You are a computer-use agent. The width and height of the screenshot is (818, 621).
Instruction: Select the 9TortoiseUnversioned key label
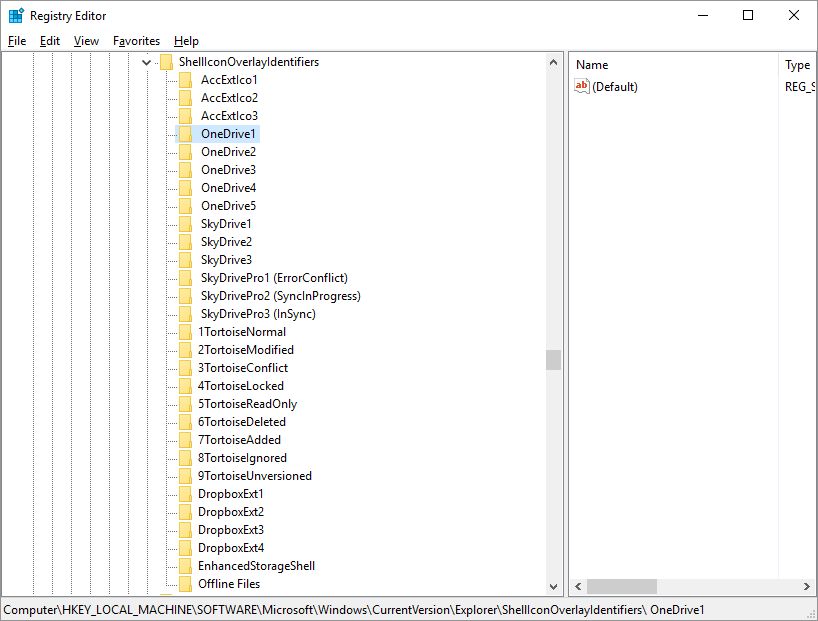255,476
